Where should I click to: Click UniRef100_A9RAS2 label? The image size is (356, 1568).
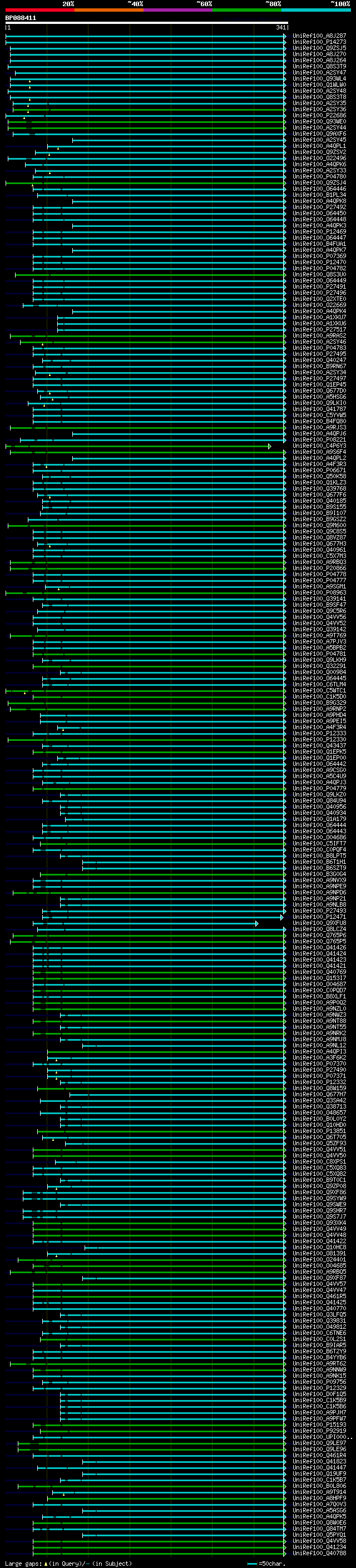click(x=319, y=335)
